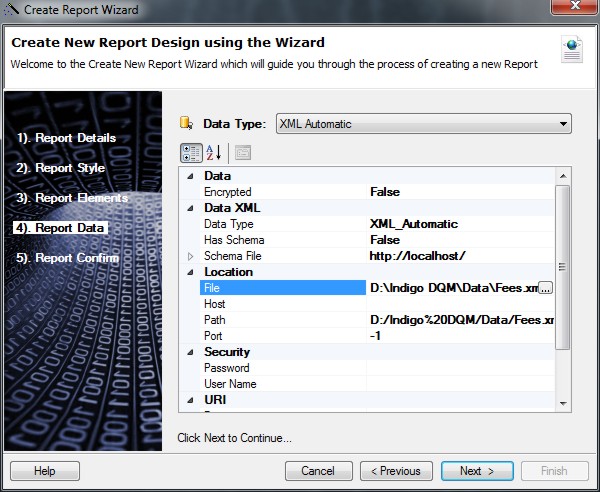Click the wizard icon in title bar
The image size is (600, 492).
pos(11,10)
